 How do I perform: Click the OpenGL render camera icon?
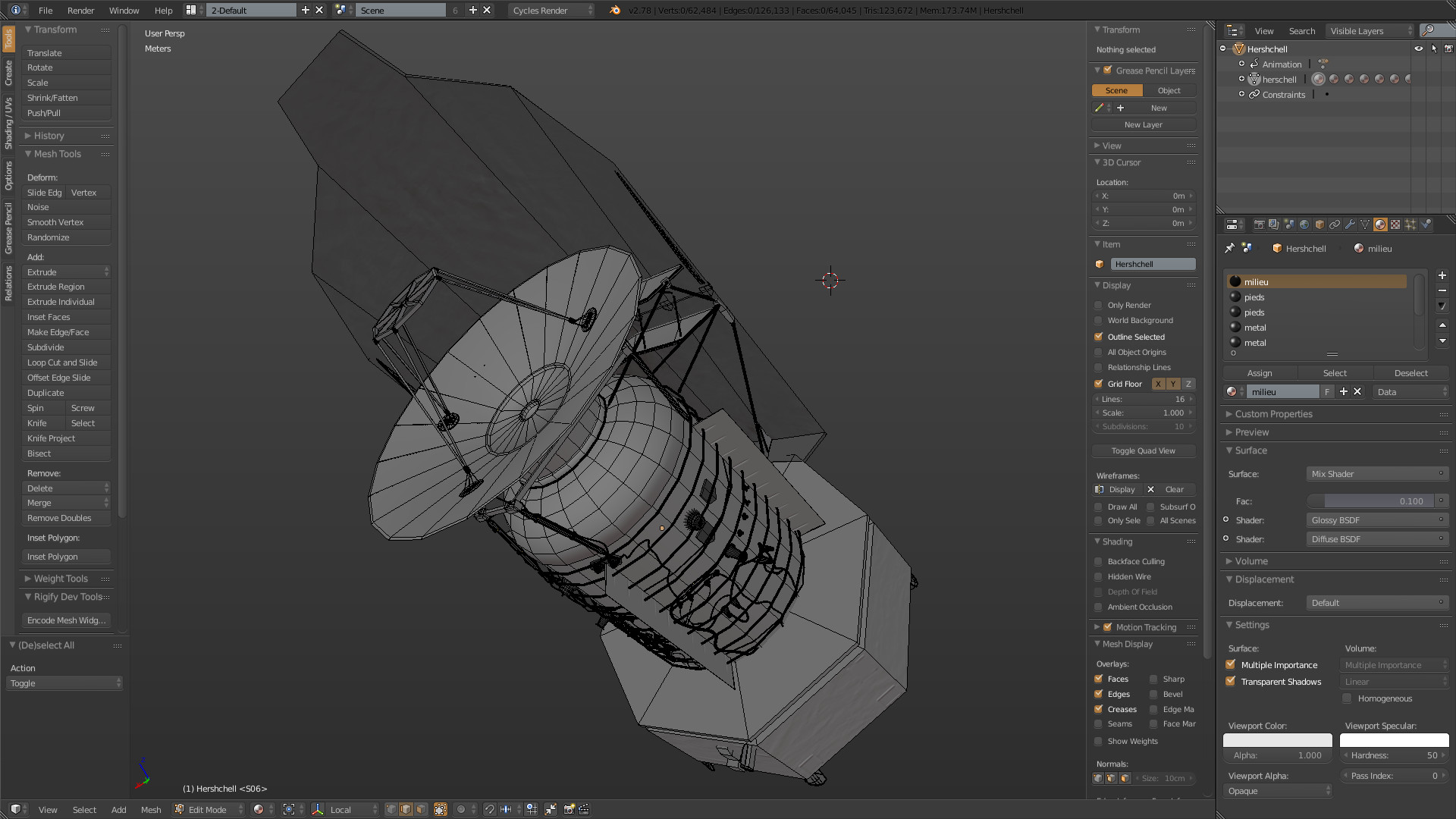pos(569,809)
